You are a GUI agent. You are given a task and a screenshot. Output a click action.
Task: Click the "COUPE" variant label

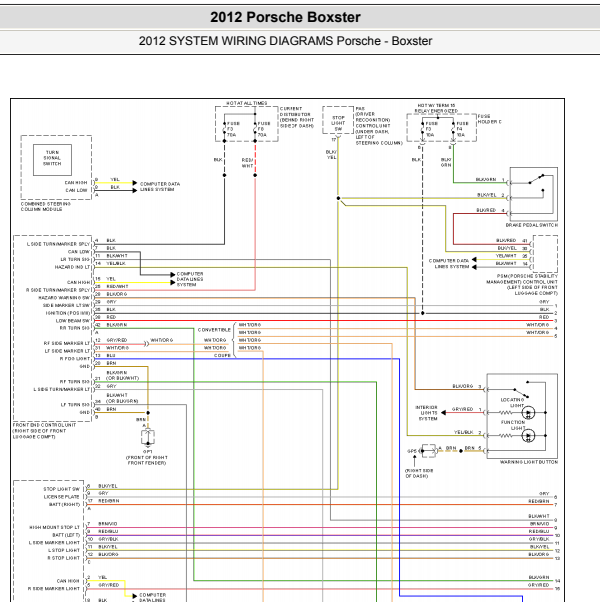point(223,356)
